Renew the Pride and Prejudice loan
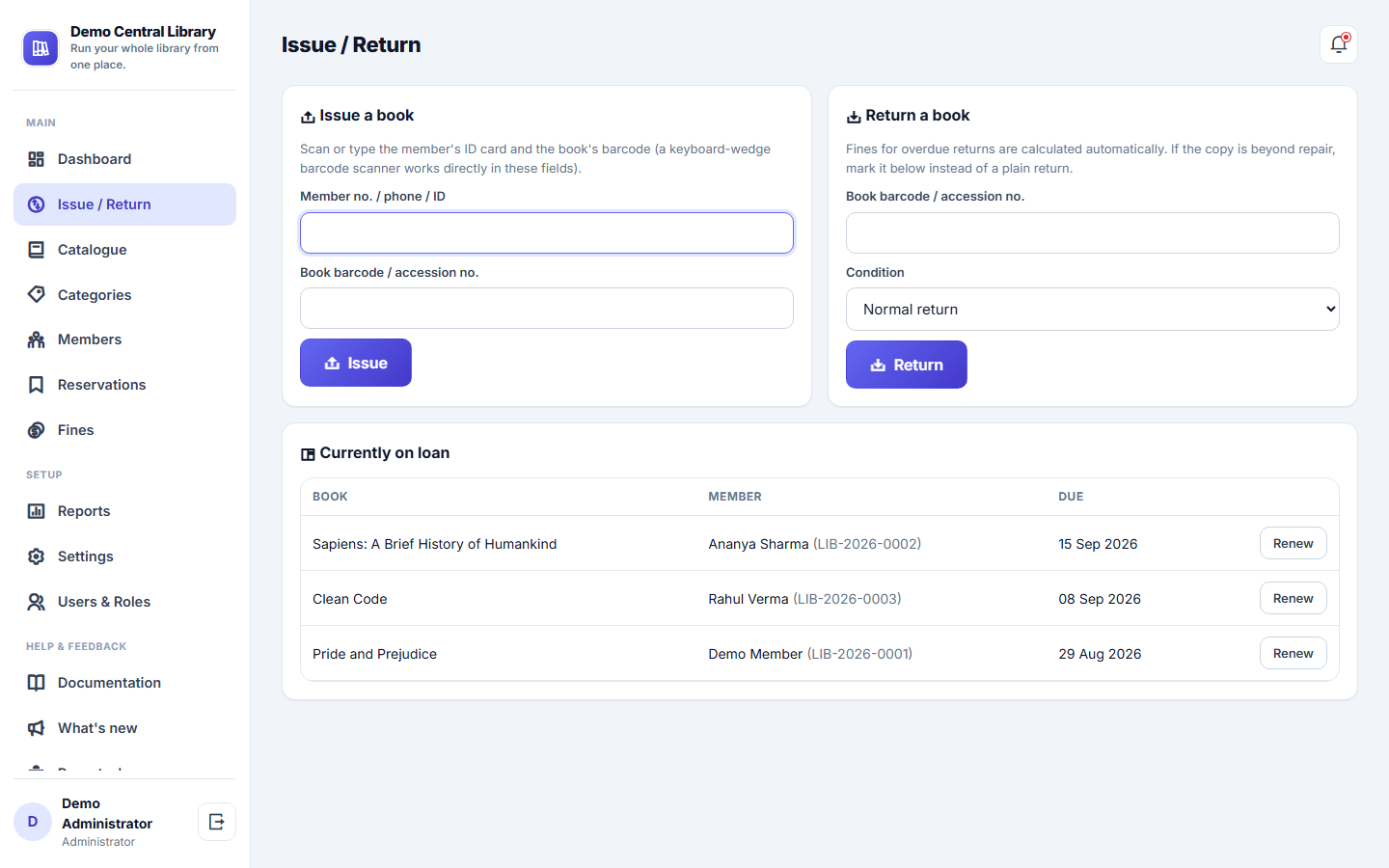Image resolution: width=1389 pixels, height=868 pixels. point(1293,653)
